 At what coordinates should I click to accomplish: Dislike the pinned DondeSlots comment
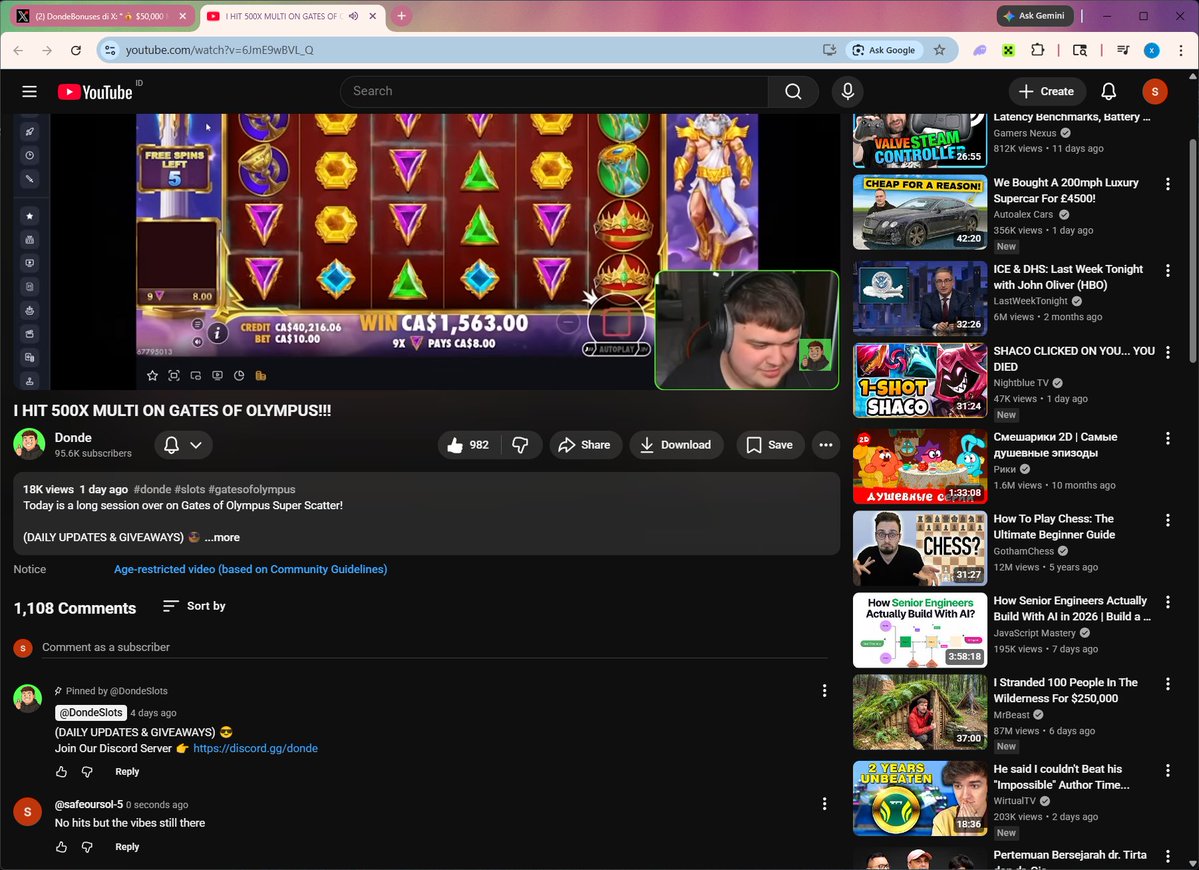click(x=87, y=772)
